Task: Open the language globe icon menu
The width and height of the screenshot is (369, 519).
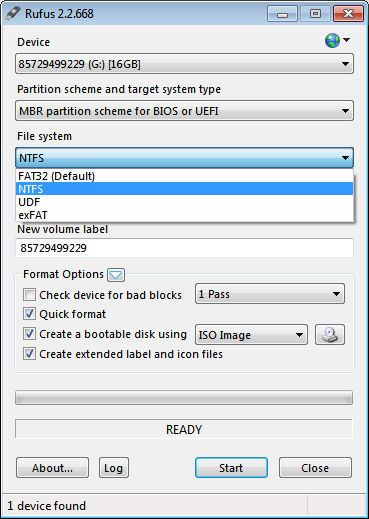Action: pyautogui.click(x=337, y=40)
